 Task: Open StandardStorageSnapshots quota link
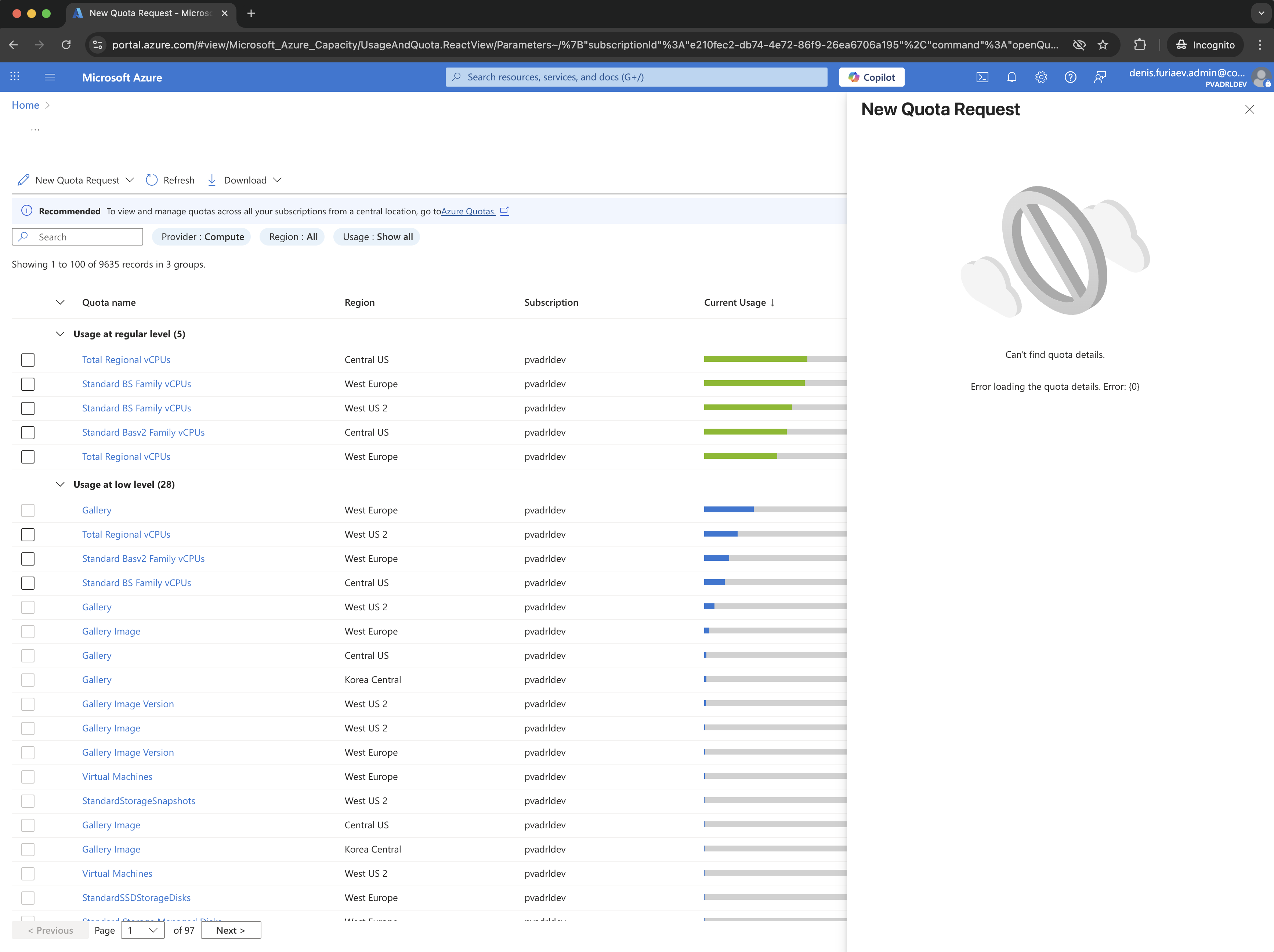pos(138,801)
